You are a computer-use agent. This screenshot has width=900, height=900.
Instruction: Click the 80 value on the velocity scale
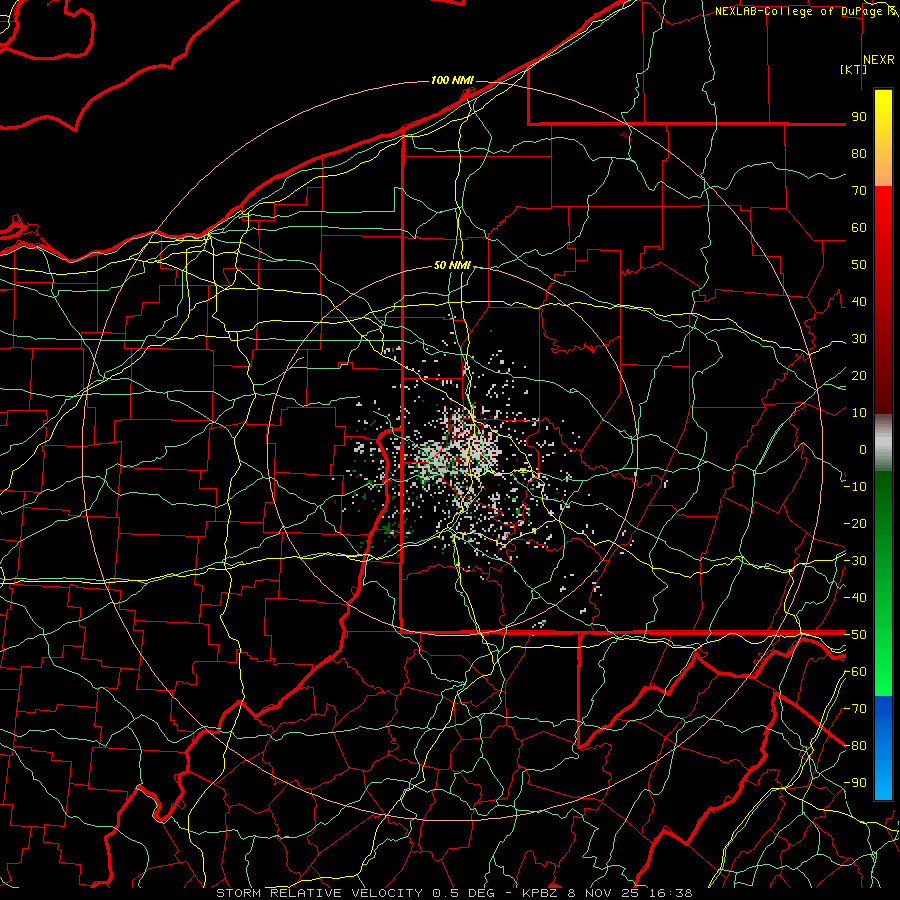[859, 153]
